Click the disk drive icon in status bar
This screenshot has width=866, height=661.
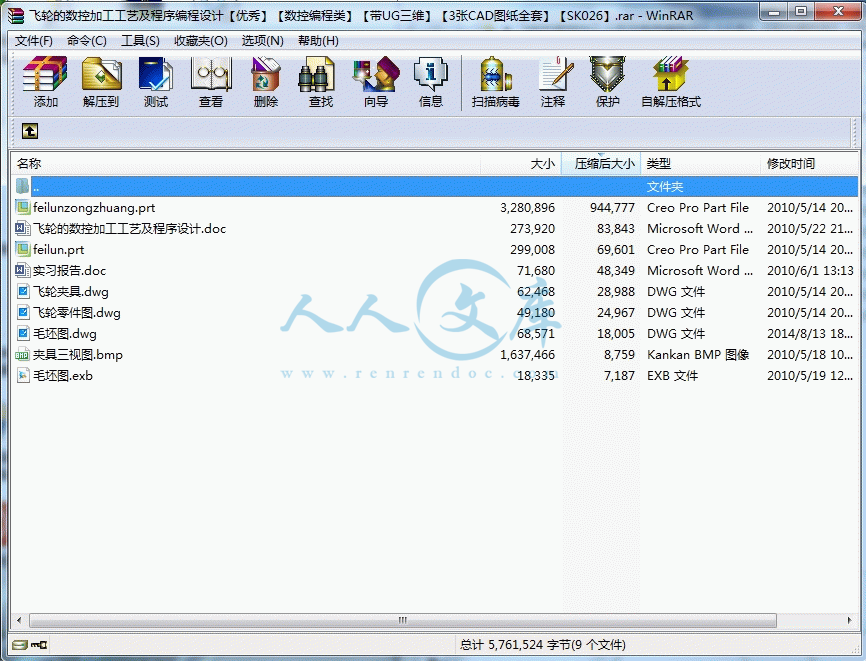tap(19, 644)
